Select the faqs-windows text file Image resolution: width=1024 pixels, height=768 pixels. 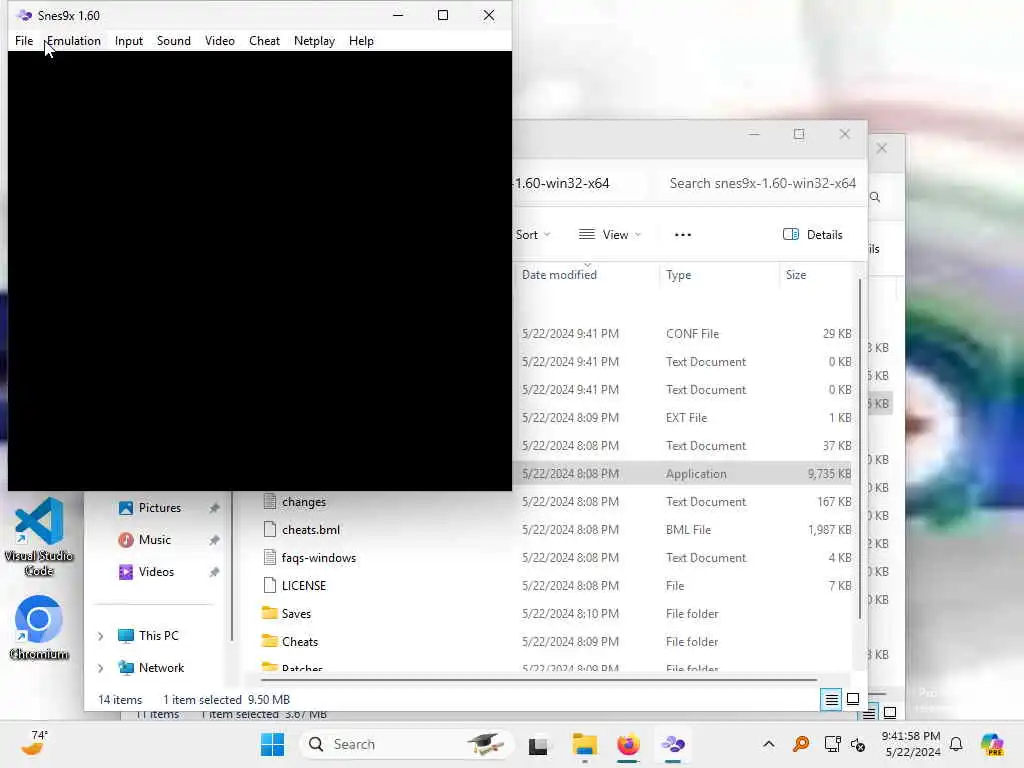click(319, 558)
